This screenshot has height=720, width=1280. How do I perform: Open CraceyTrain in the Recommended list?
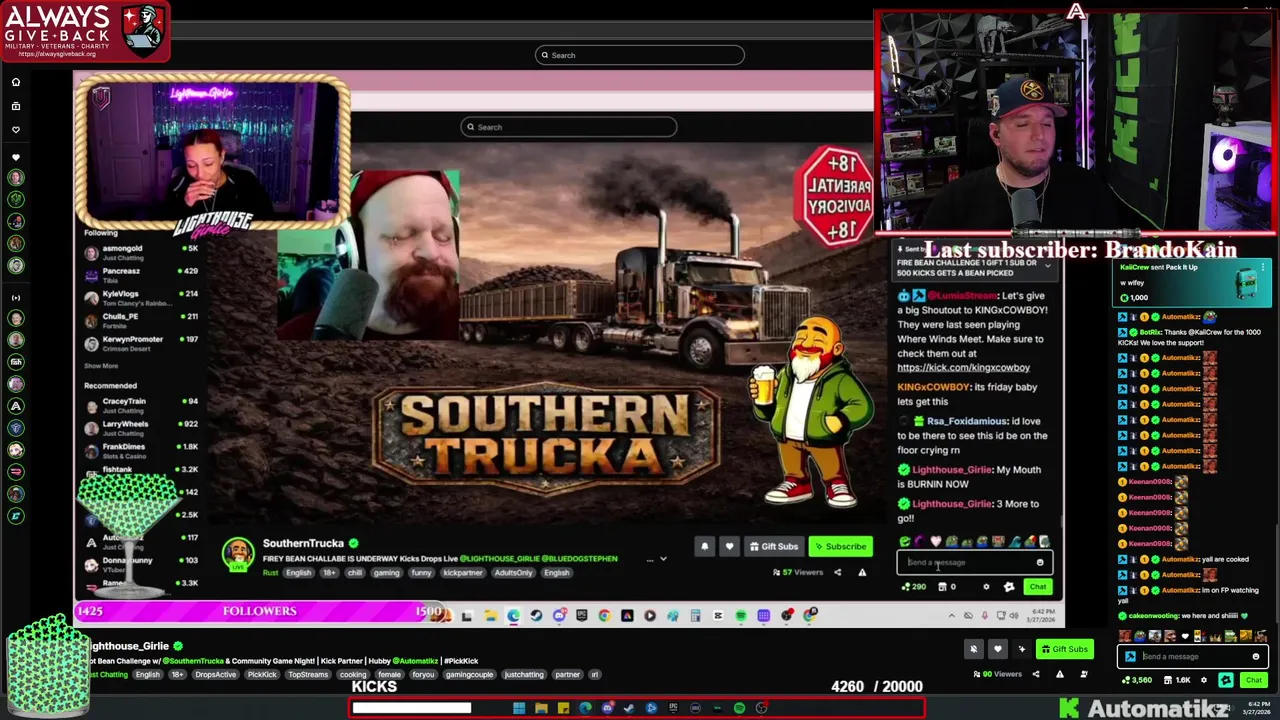coord(142,405)
